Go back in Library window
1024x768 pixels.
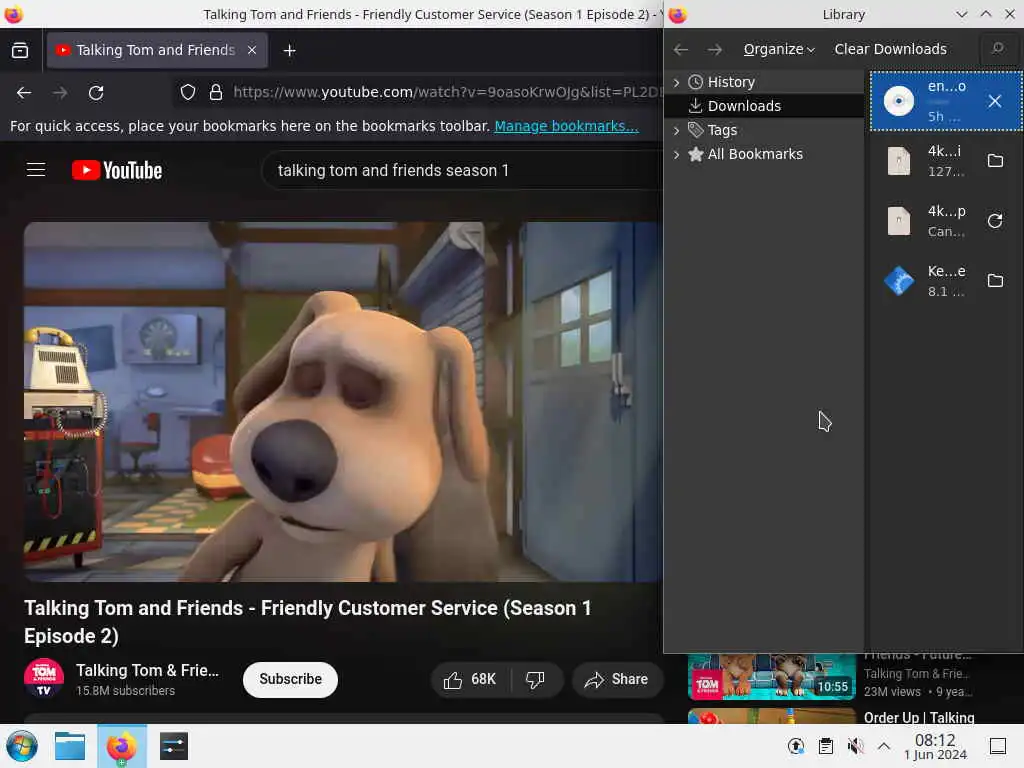680,50
